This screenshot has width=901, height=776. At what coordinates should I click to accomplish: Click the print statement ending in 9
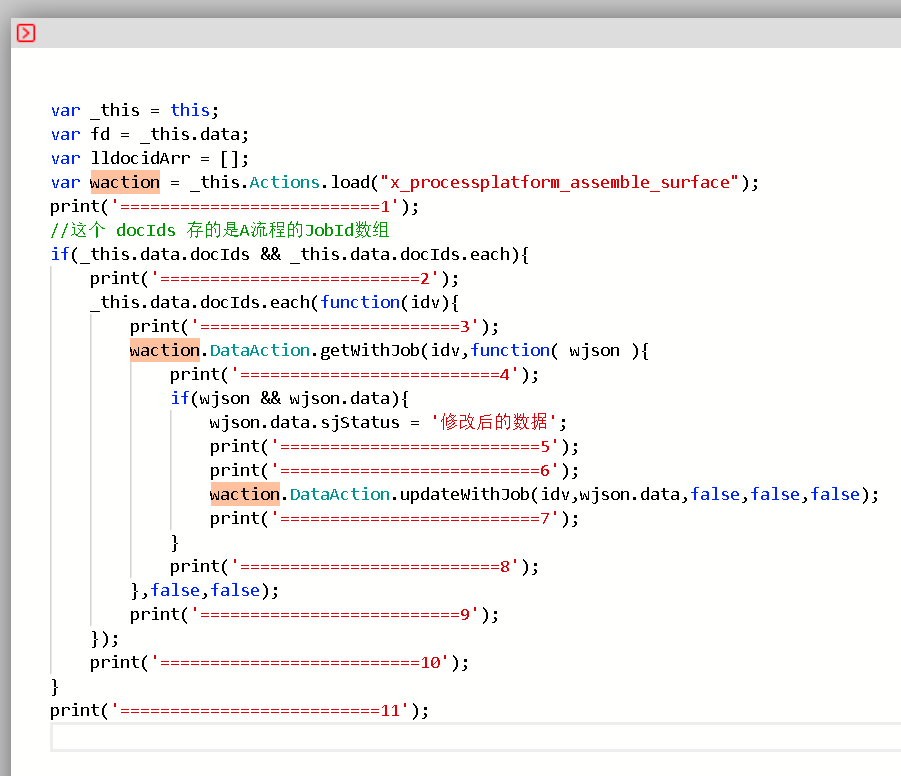pyautogui.click(x=314, y=614)
